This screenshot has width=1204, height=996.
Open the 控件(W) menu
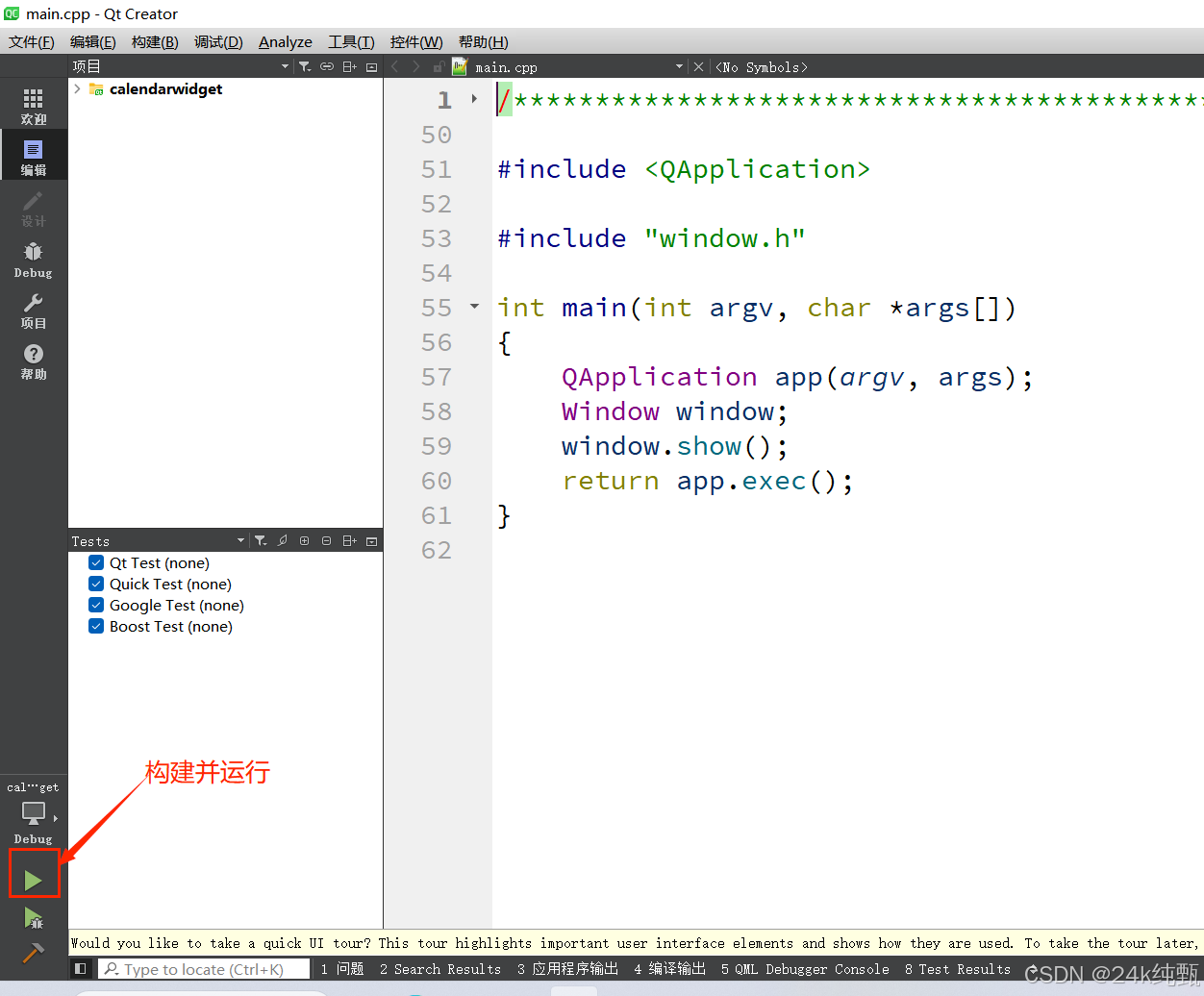(x=416, y=42)
